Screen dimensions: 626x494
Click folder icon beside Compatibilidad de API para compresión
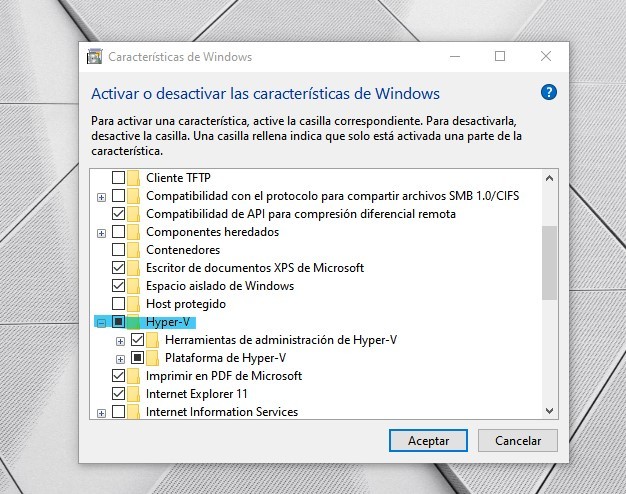(x=134, y=214)
